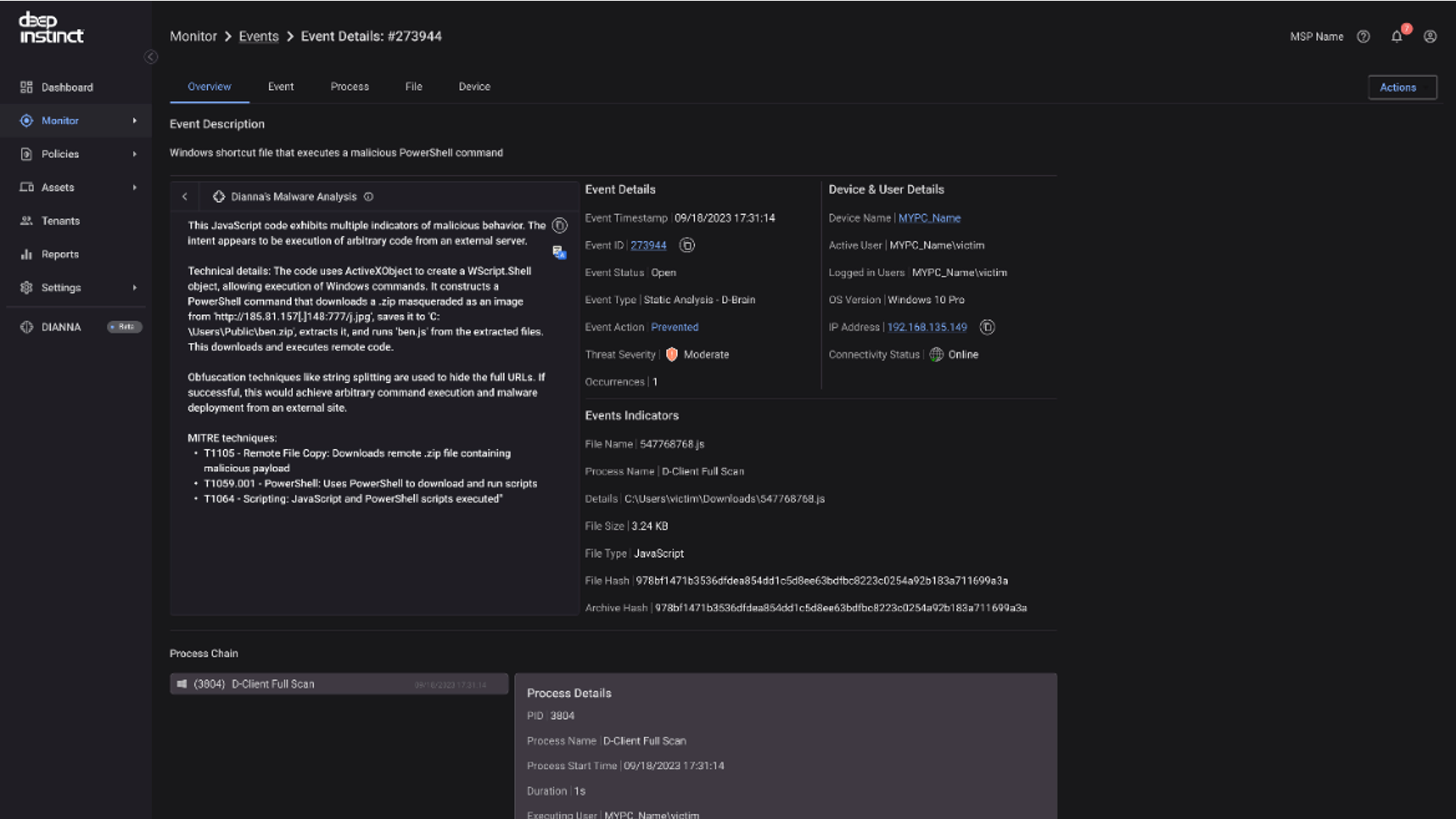
Task: Switch to the Overview tab
Action: (209, 87)
